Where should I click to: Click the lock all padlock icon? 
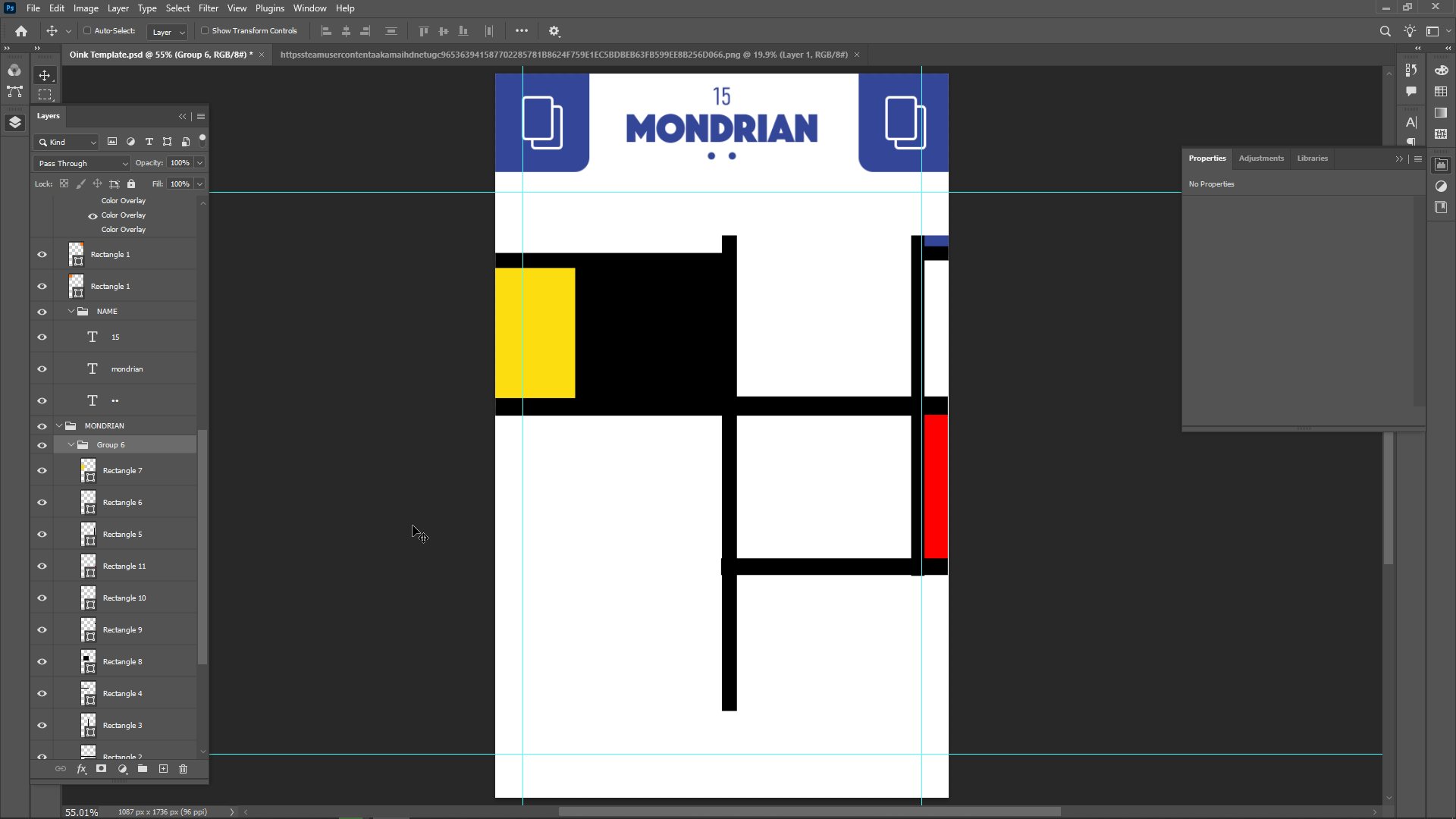coord(131,184)
